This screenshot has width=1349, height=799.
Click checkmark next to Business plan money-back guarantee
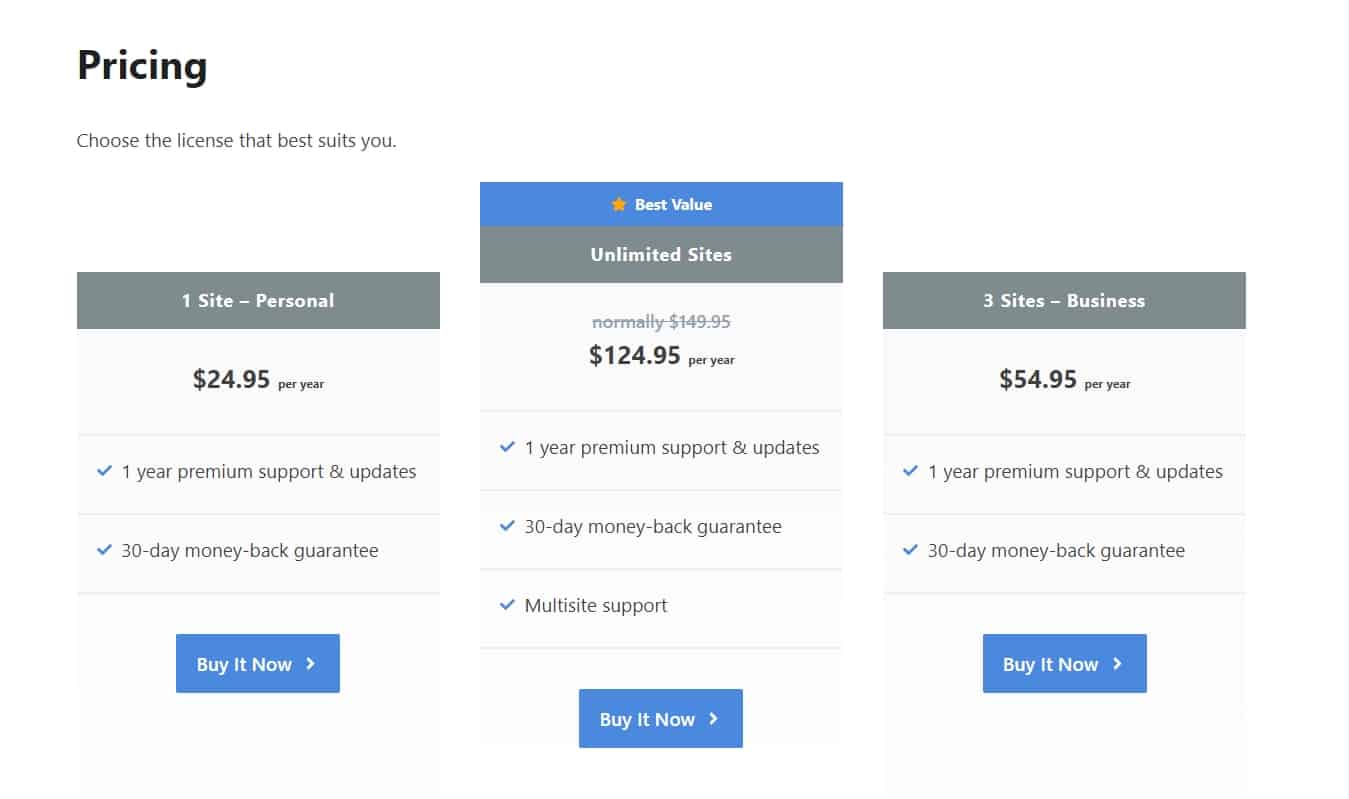(910, 549)
